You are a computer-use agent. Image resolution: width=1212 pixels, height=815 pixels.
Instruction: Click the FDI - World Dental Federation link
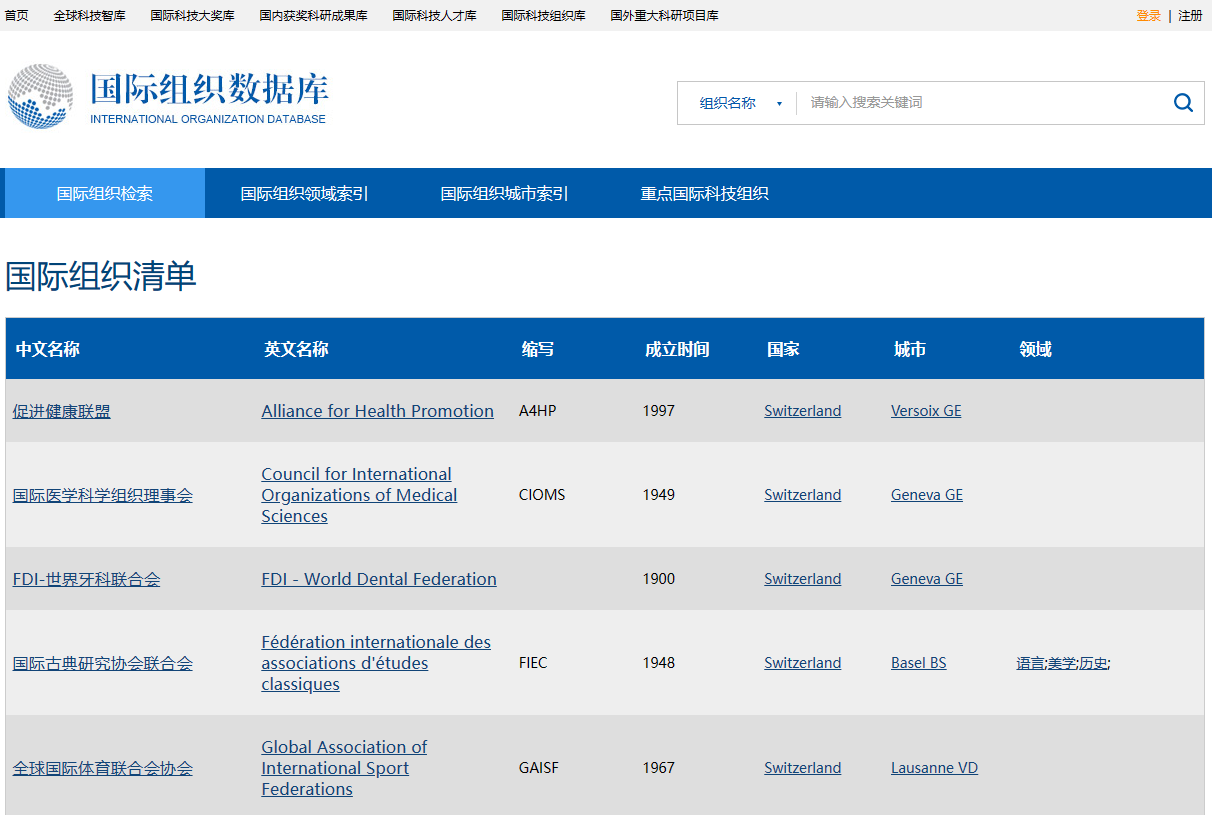[378, 579]
